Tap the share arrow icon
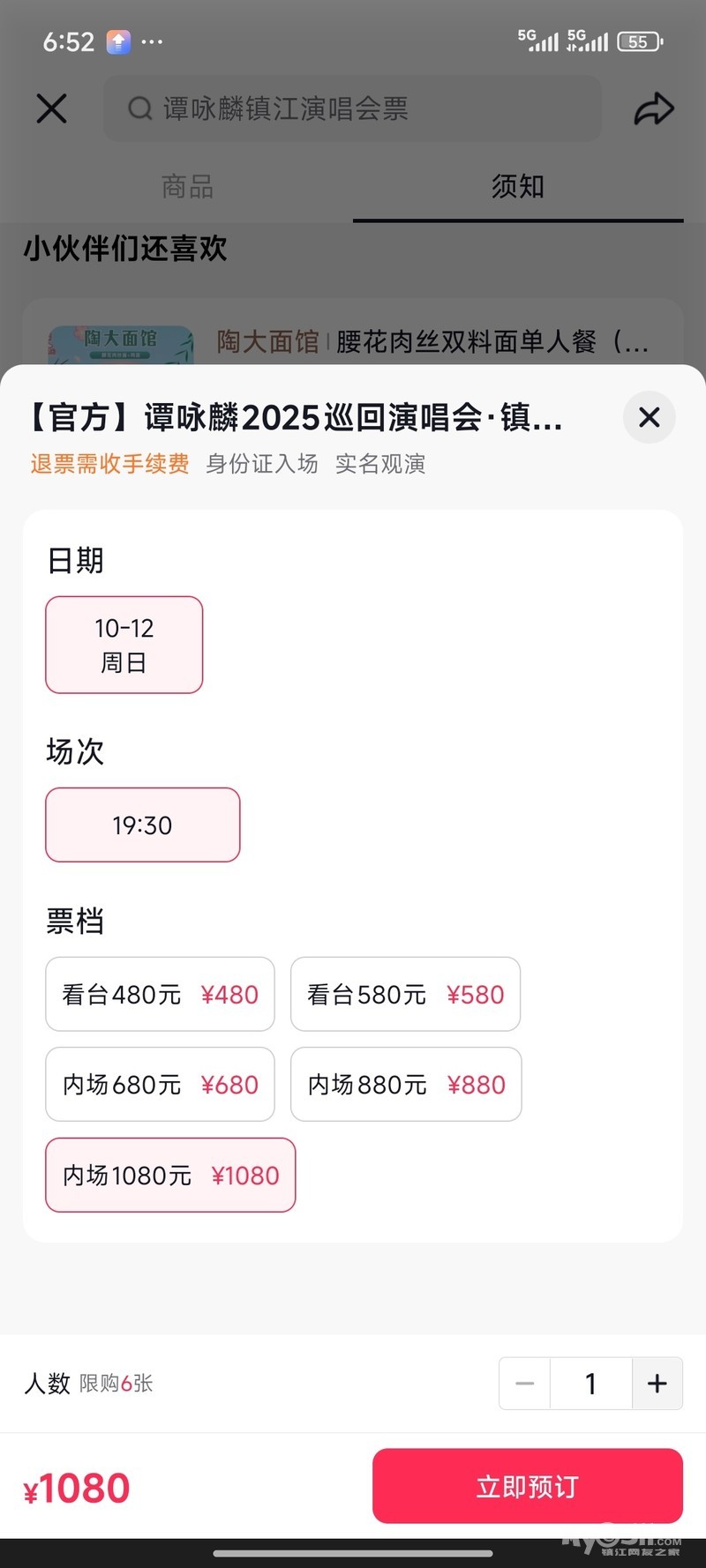This screenshot has width=706, height=1568. pos(654,109)
